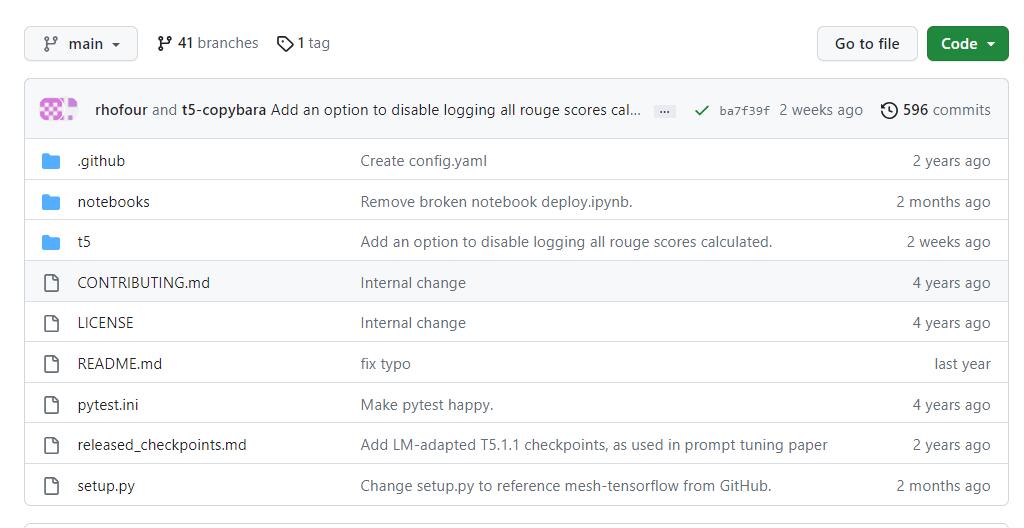View the 41 branches list
Screen dimensions: 1024x528
pos(208,43)
